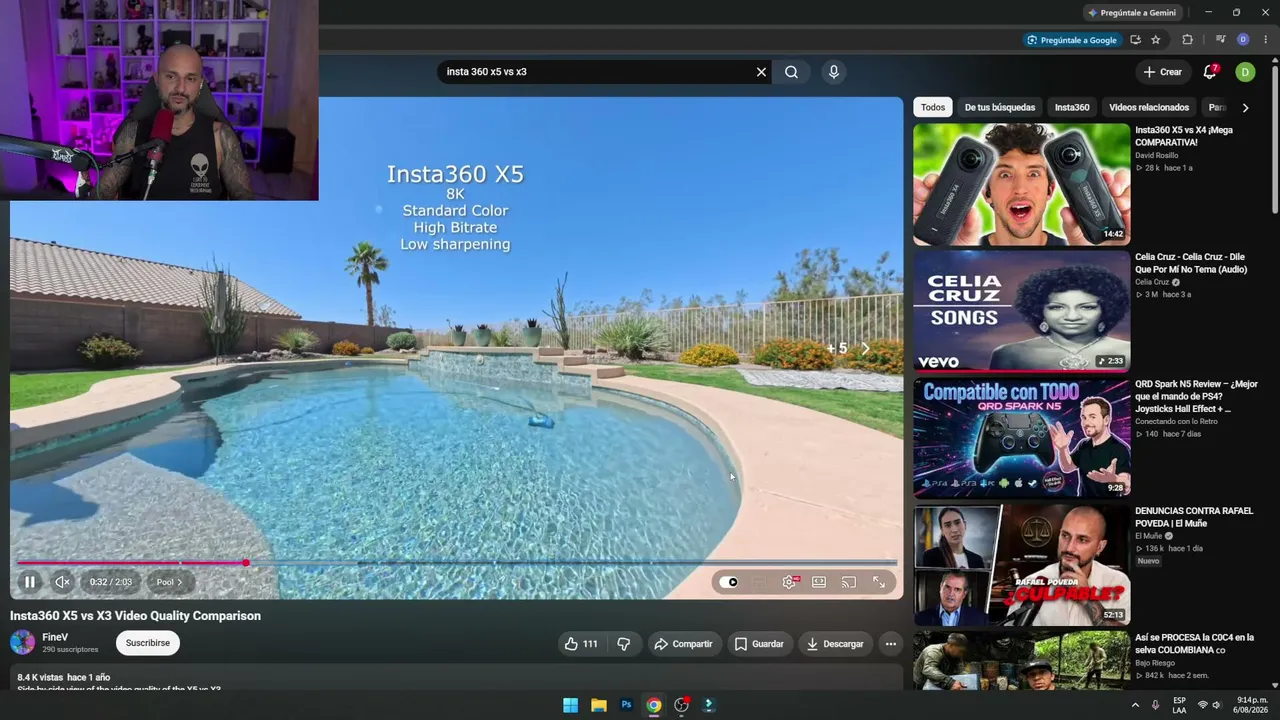Image resolution: width=1280 pixels, height=720 pixels.
Task: Show more filter chips with the arrow
Action: pyautogui.click(x=1245, y=107)
